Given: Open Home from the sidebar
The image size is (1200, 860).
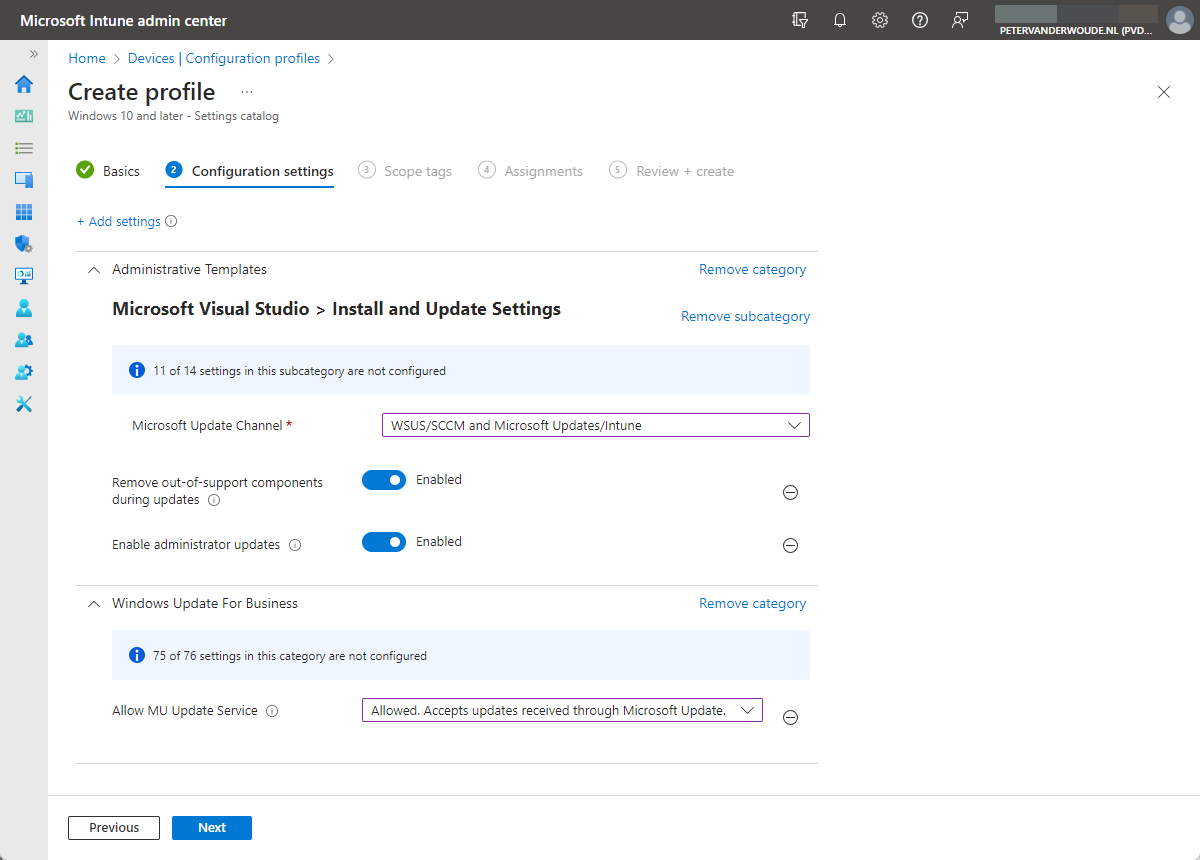Looking at the screenshot, I should pyautogui.click(x=24, y=84).
